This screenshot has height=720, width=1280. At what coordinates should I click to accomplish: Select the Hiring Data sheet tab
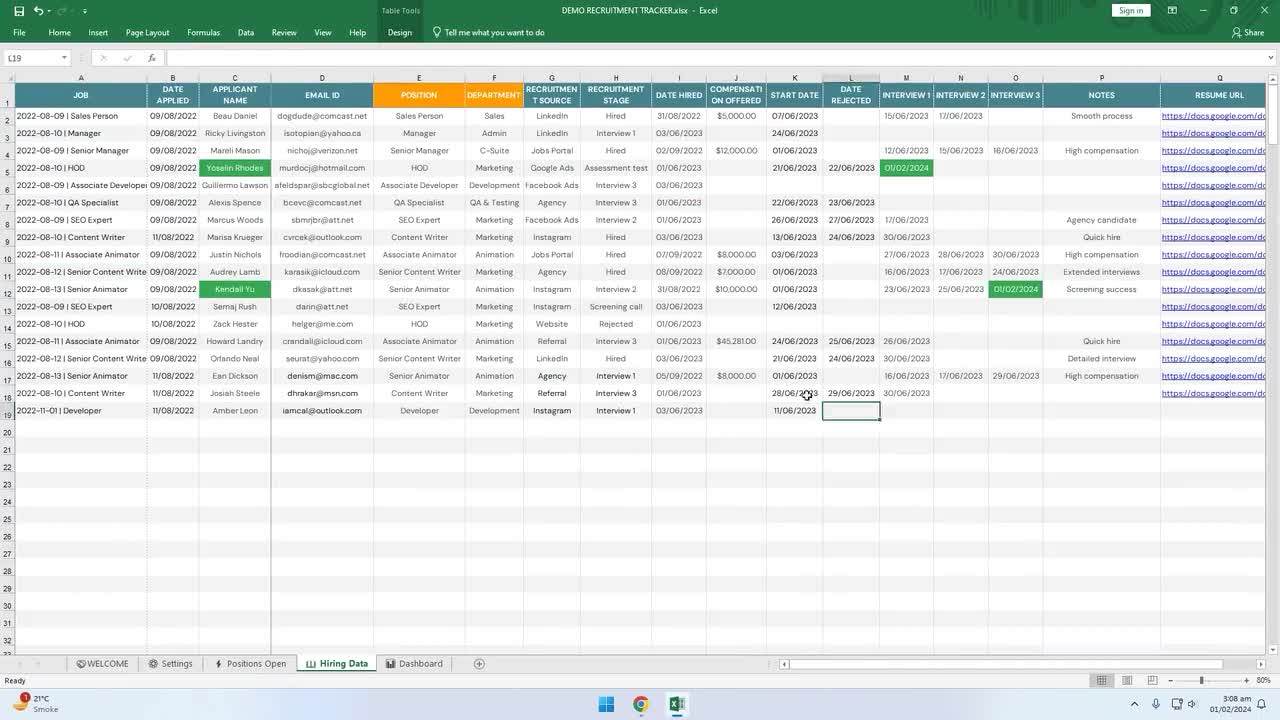point(337,664)
